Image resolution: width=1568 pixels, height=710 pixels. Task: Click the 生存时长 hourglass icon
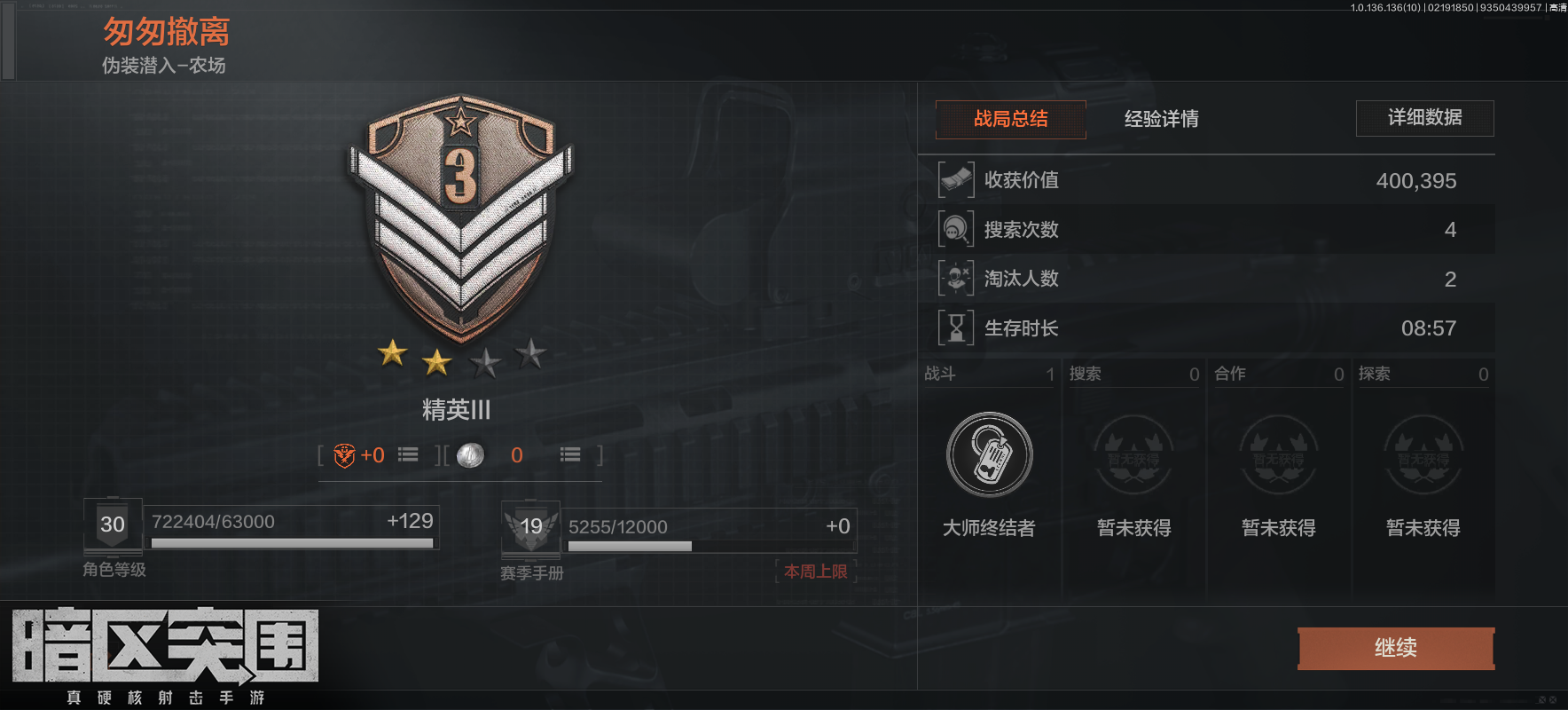coord(956,327)
